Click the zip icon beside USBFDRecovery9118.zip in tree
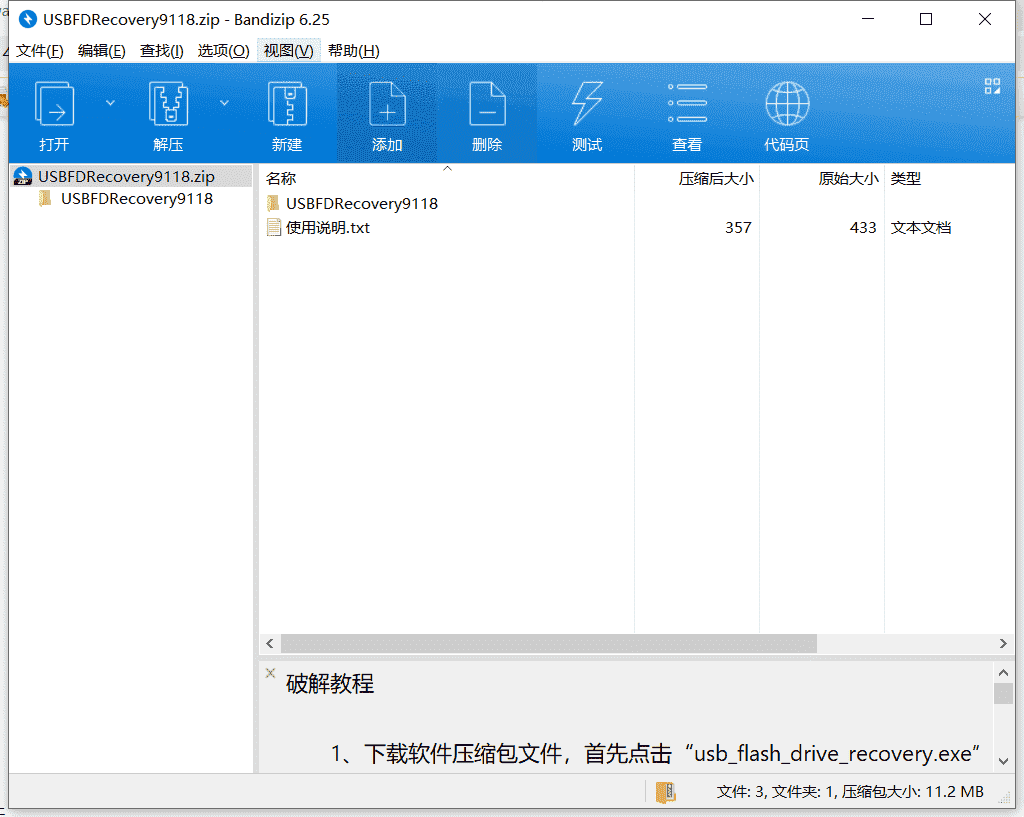 point(23,176)
